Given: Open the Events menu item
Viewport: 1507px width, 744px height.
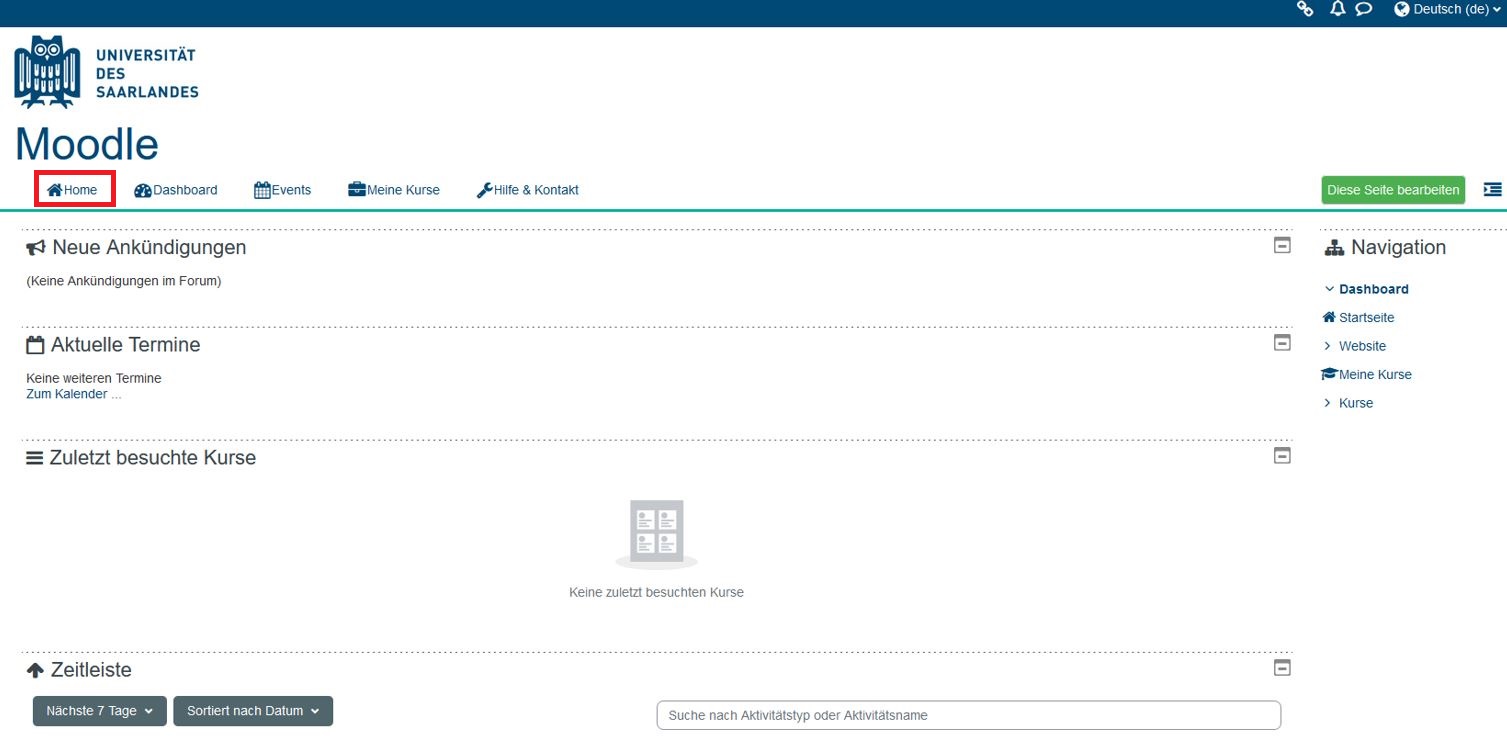Looking at the screenshot, I should point(283,190).
